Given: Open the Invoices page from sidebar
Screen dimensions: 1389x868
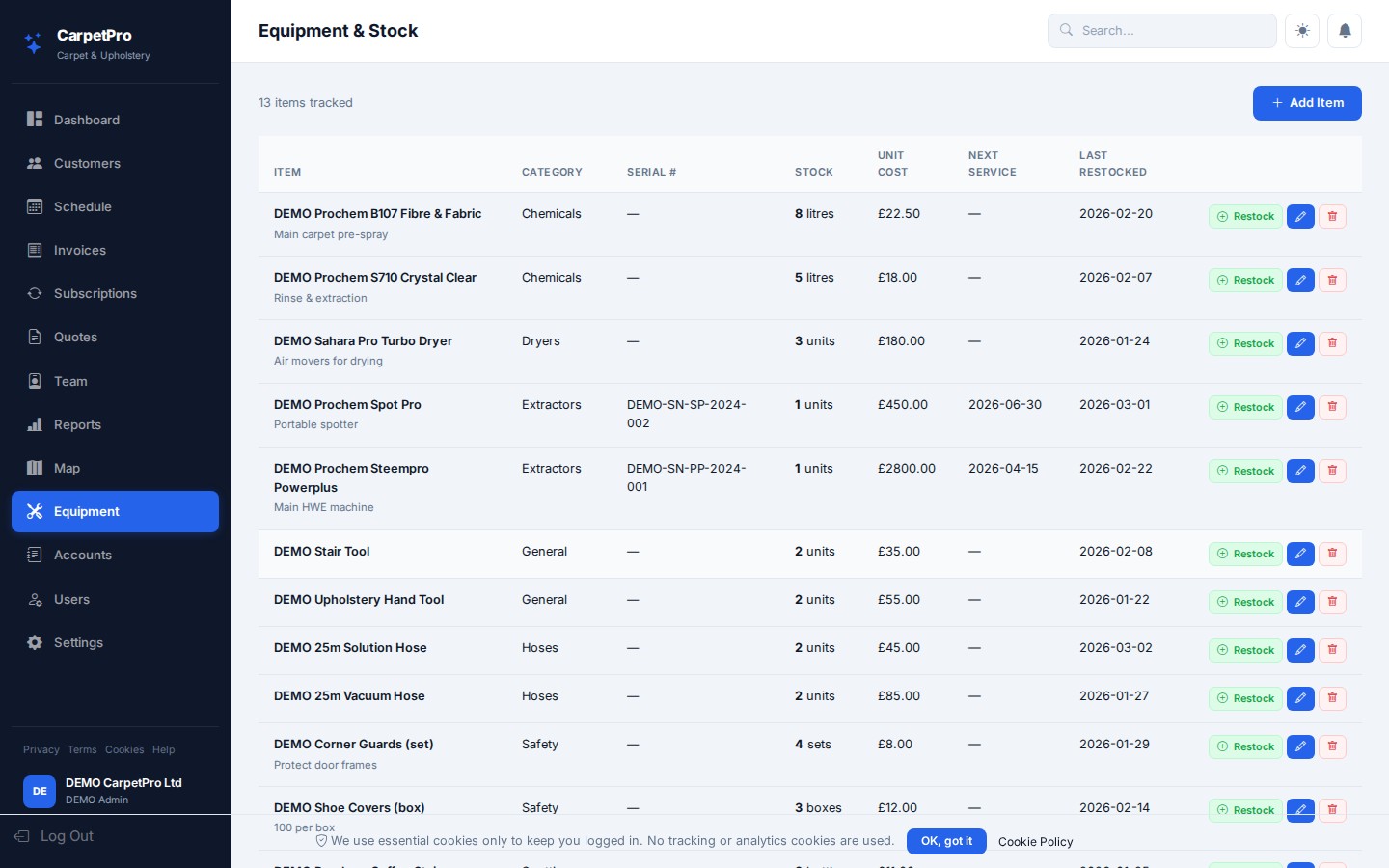Looking at the screenshot, I should [x=79, y=250].
